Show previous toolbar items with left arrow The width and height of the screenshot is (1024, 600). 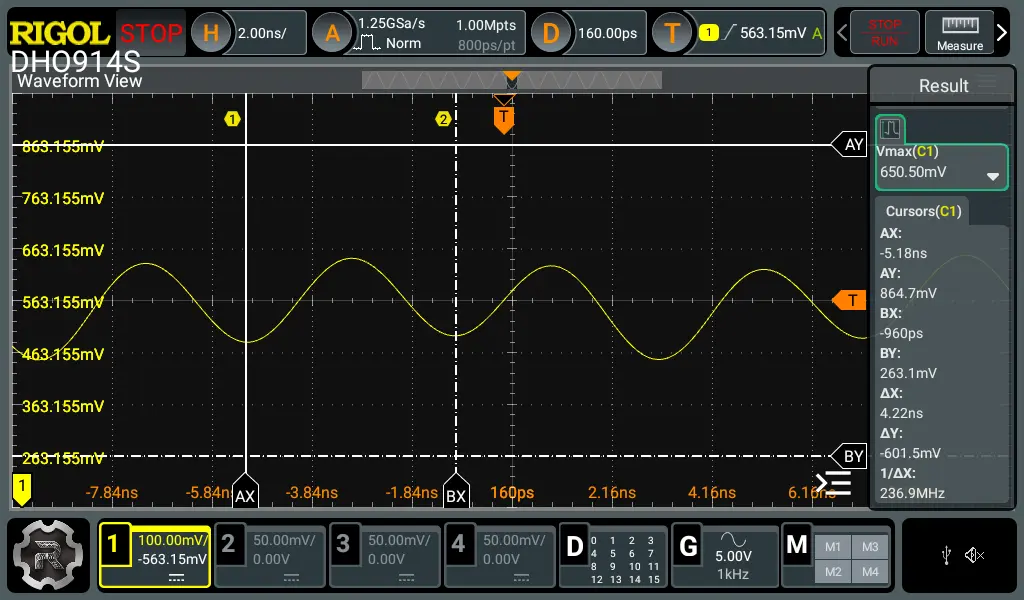tap(842, 32)
